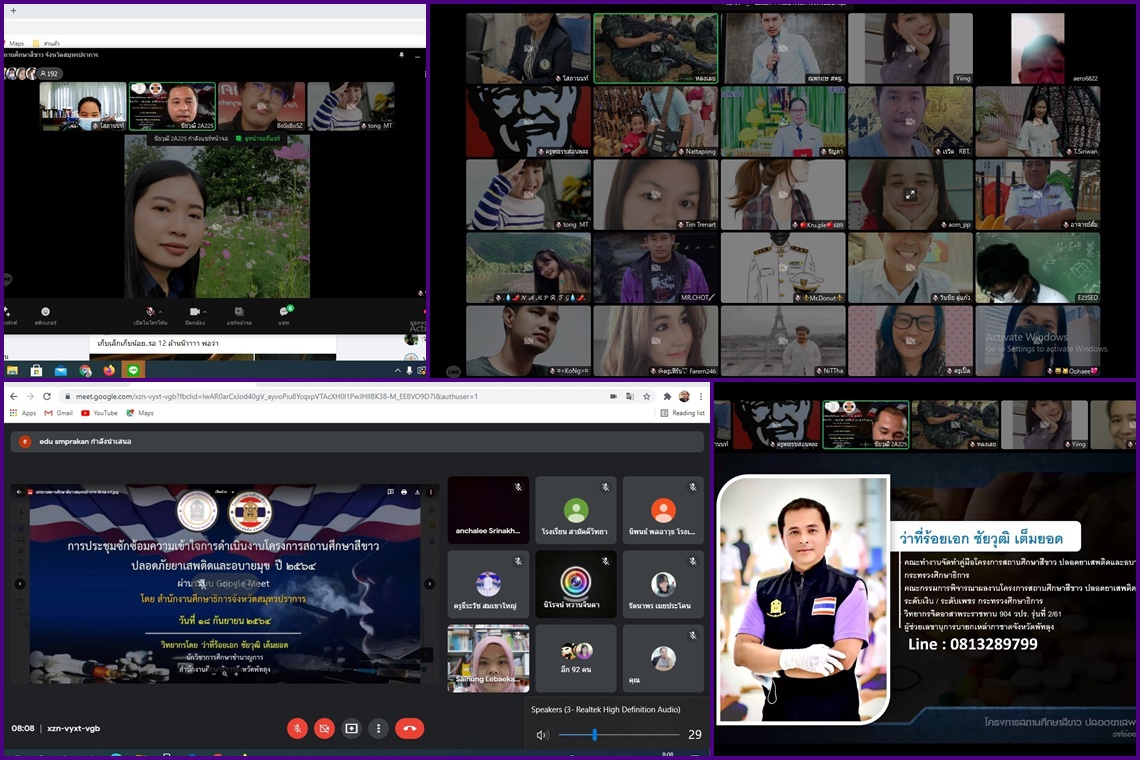The height and width of the screenshot is (760, 1140).
Task: Expand the camera options arrow in LINE meeting
Action: (x=204, y=311)
